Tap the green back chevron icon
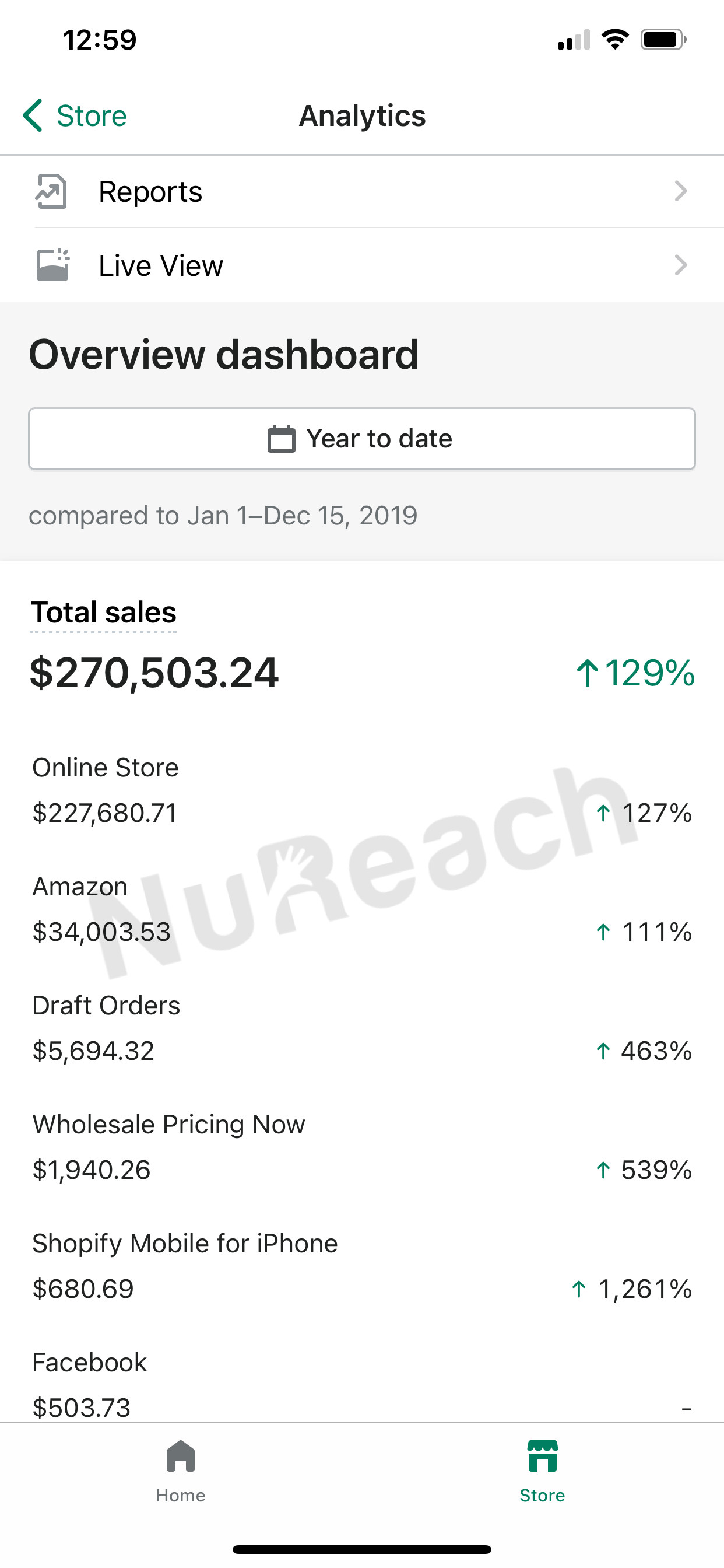724x1568 pixels. click(x=33, y=116)
